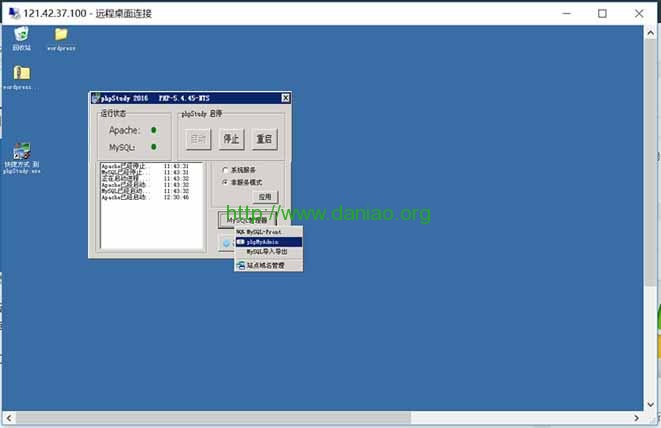Viewport: 661px width, 428px height.
Task: Choose MySQL导入导出 from the popup menu
Action: pyautogui.click(x=268, y=252)
